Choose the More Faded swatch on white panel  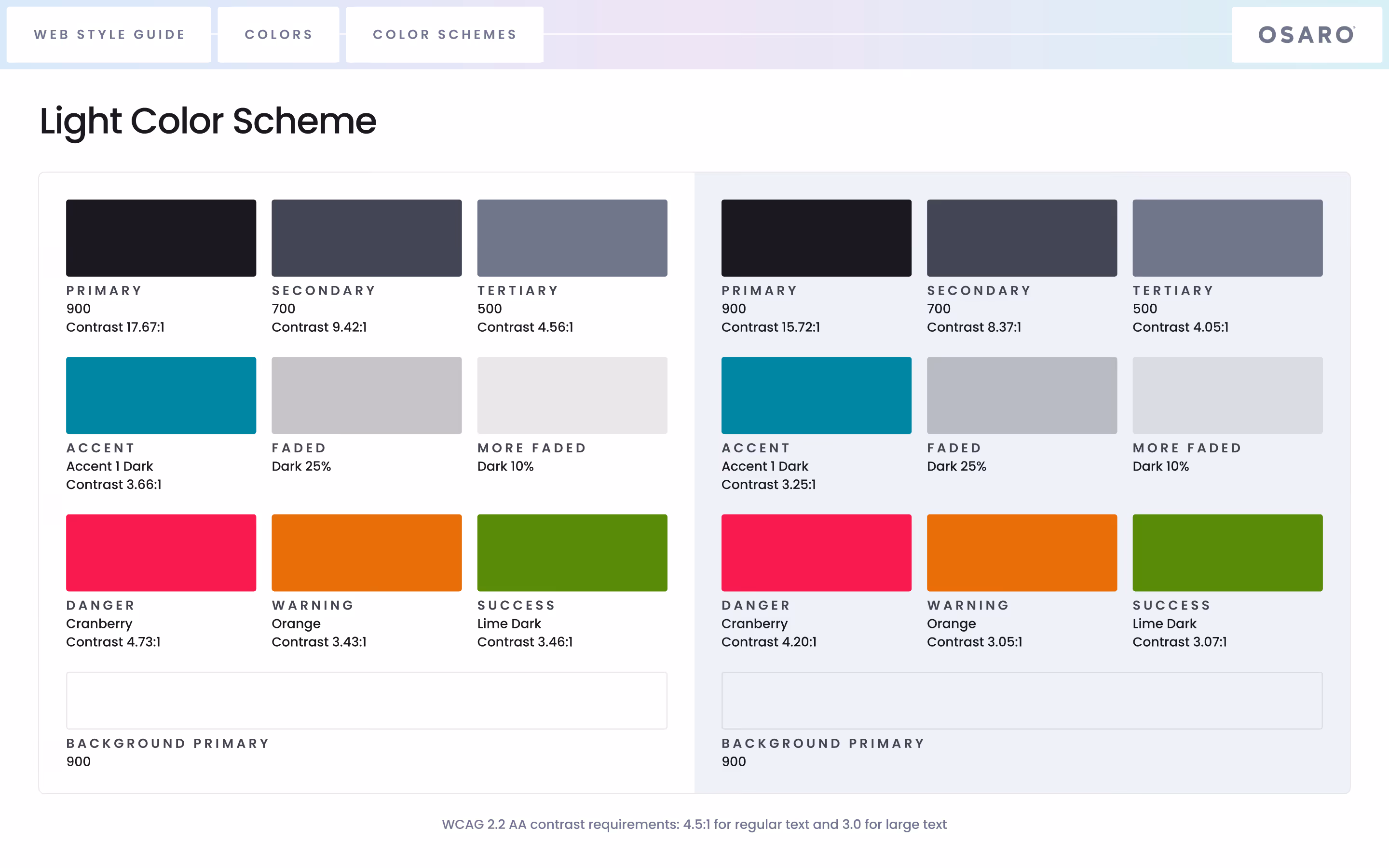pyautogui.click(x=572, y=395)
